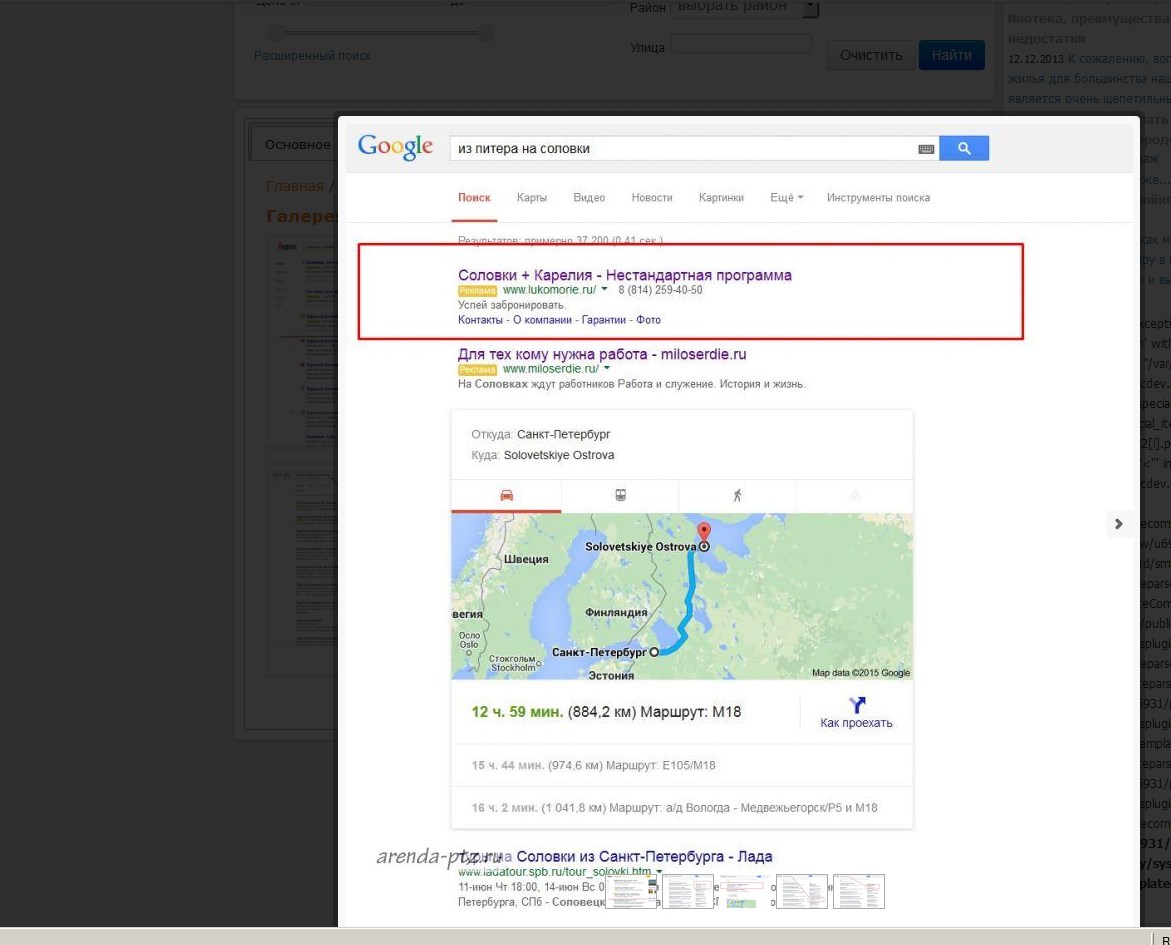Select the car driving mode icon
This screenshot has height=945, width=1171.
[506, 495]
